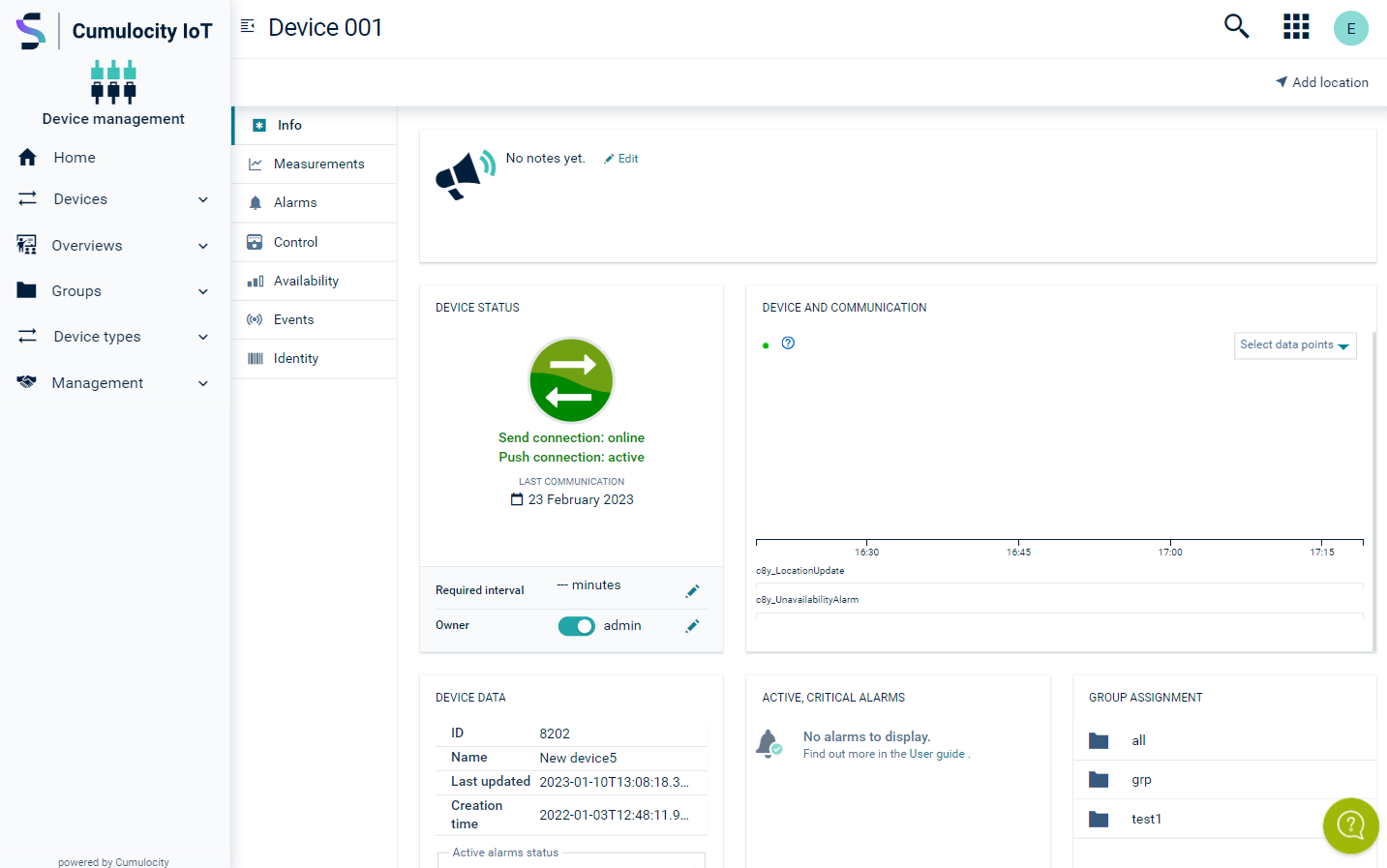This screenshot has height=868, width=1387.
Task: Open the green help chat bubble button
Action: [x=1350, y=825]
